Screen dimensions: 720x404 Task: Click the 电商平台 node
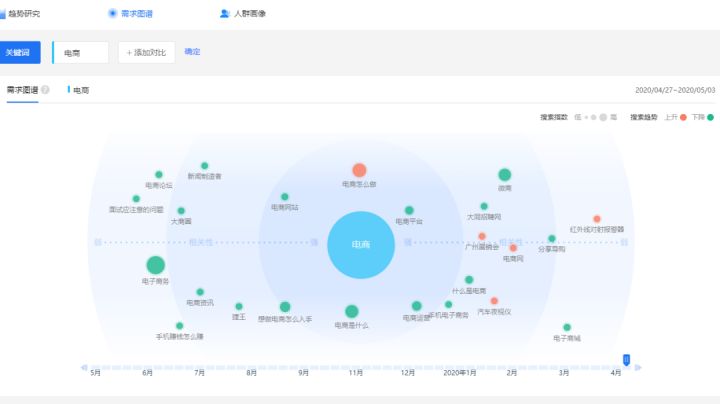click(x=408, y=210)
